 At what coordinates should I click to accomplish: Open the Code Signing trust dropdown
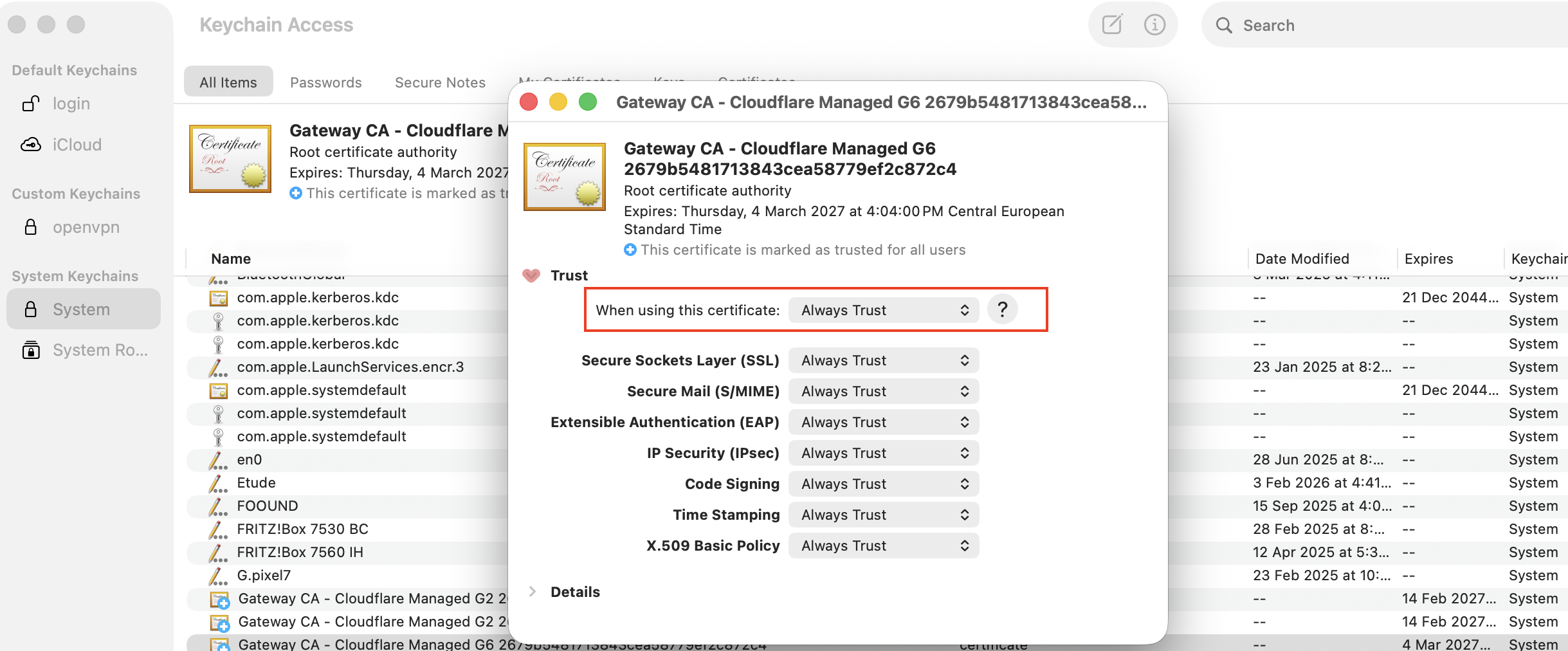click(883, 483)
